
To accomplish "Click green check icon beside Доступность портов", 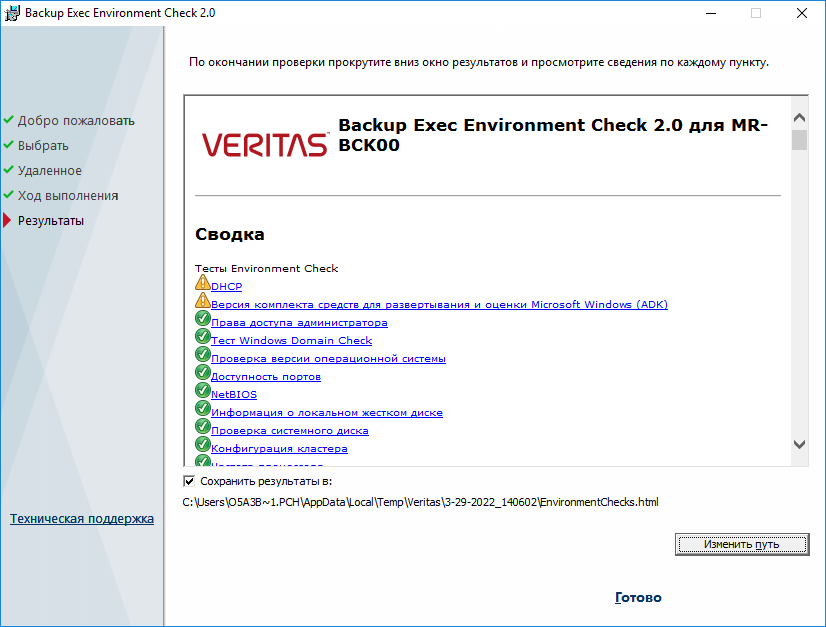I will [203, 373].
